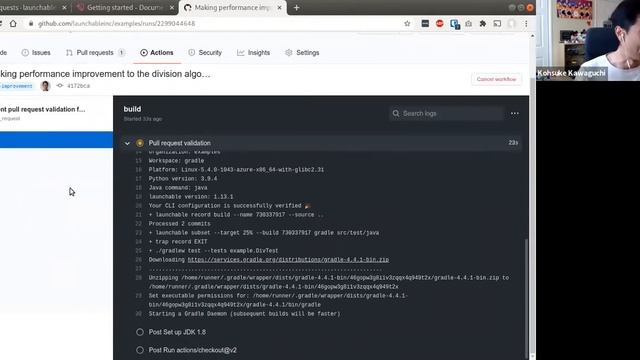Click the Post Run actions/checkout@v2 step
The width and height of the screenshot is (640, 360).
coord(193,350)
